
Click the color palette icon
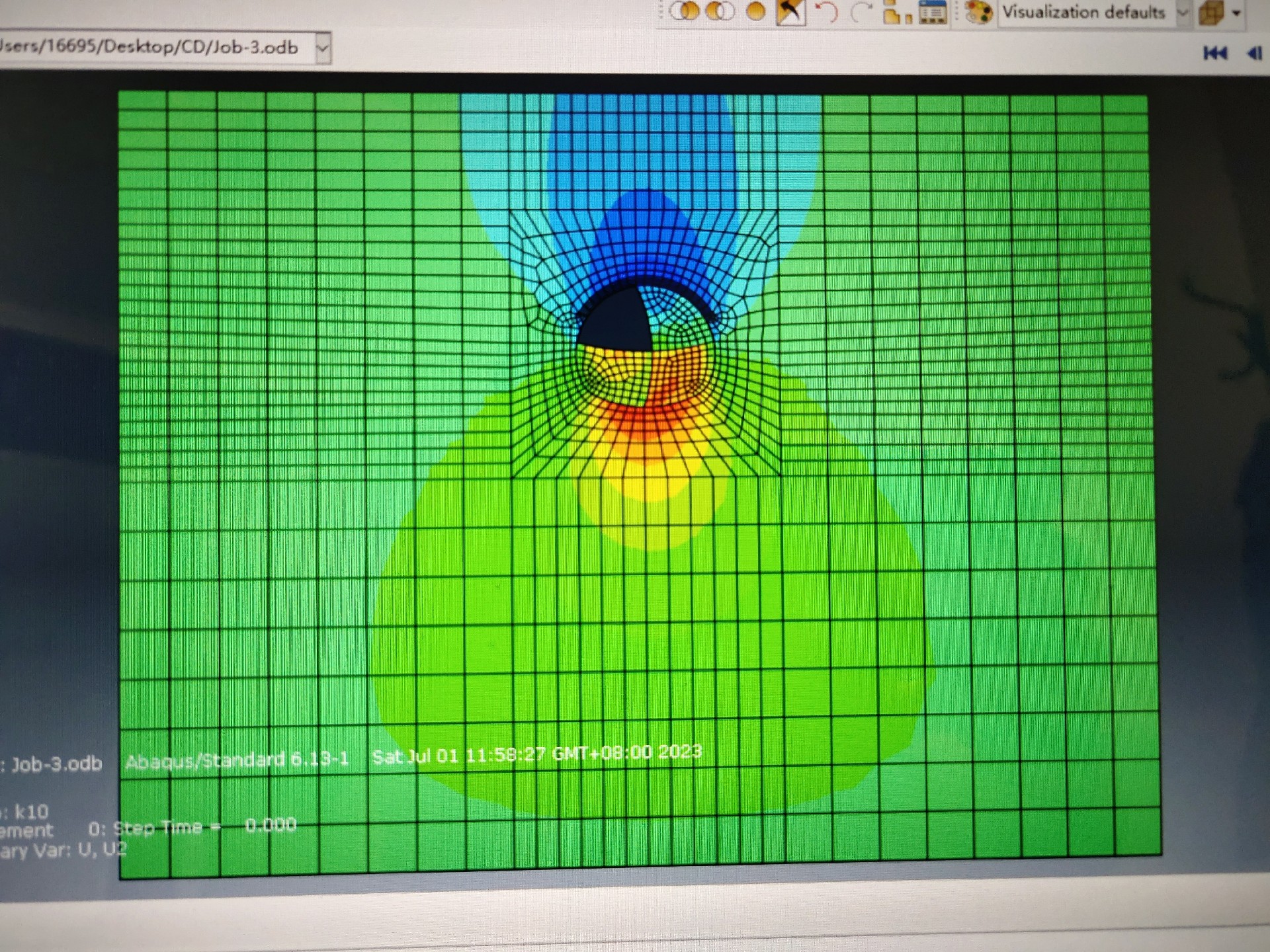pos(978,13)
